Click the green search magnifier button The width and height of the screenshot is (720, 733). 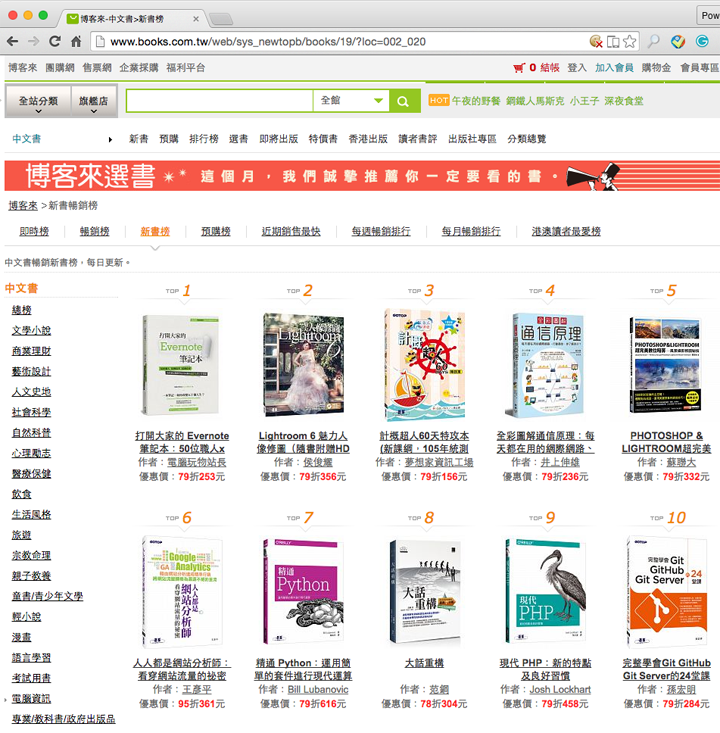point(403,101)
